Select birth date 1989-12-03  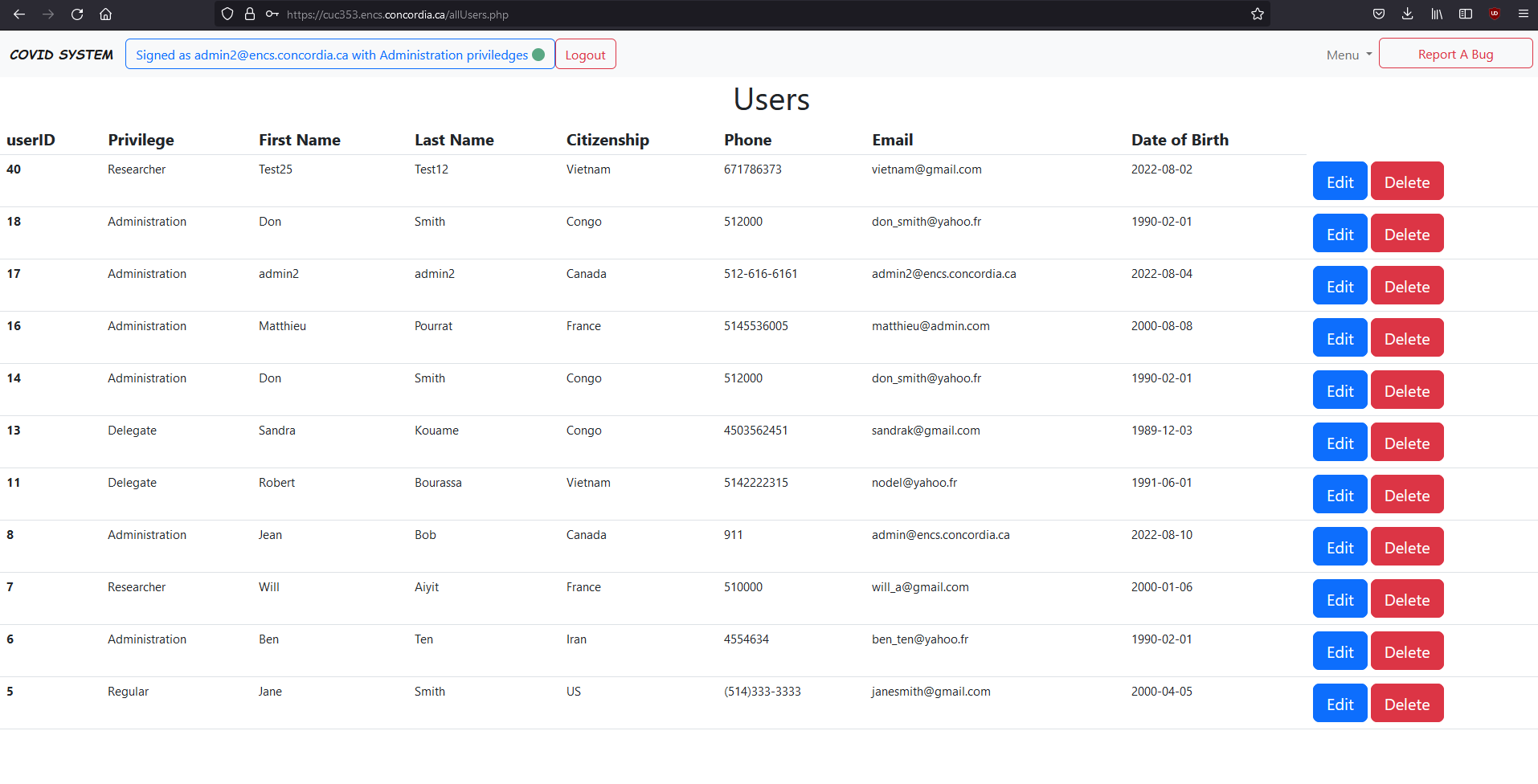click(x=1161, y=431)
